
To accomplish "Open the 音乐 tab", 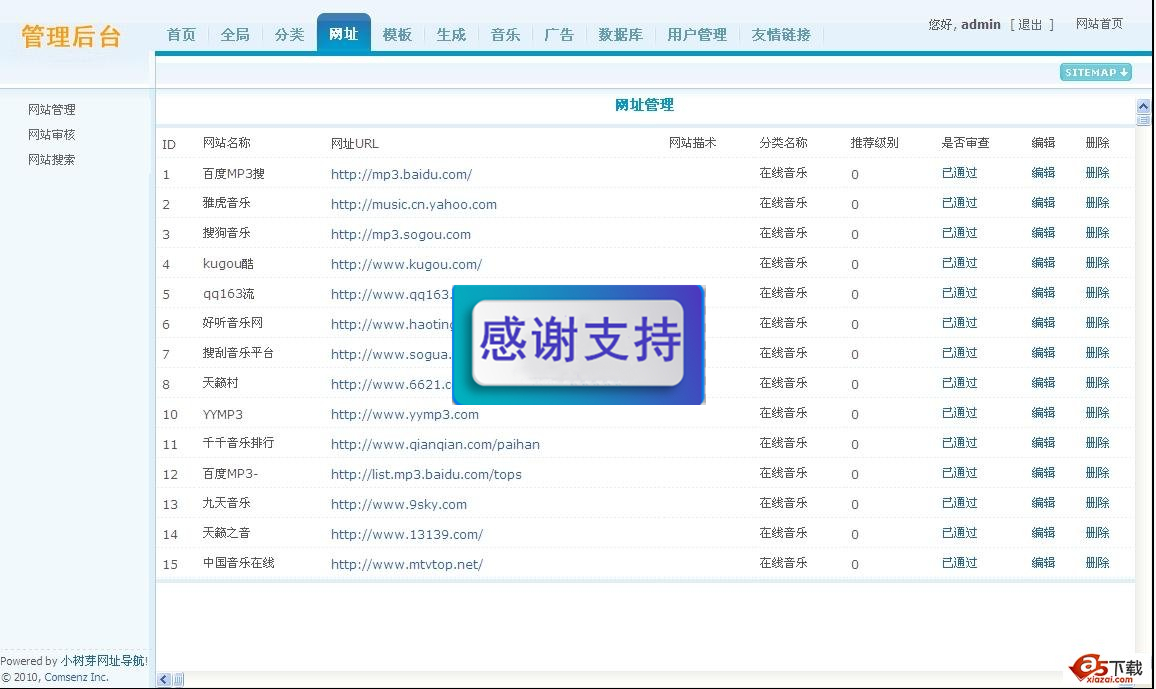I will [x=506, y=35].
